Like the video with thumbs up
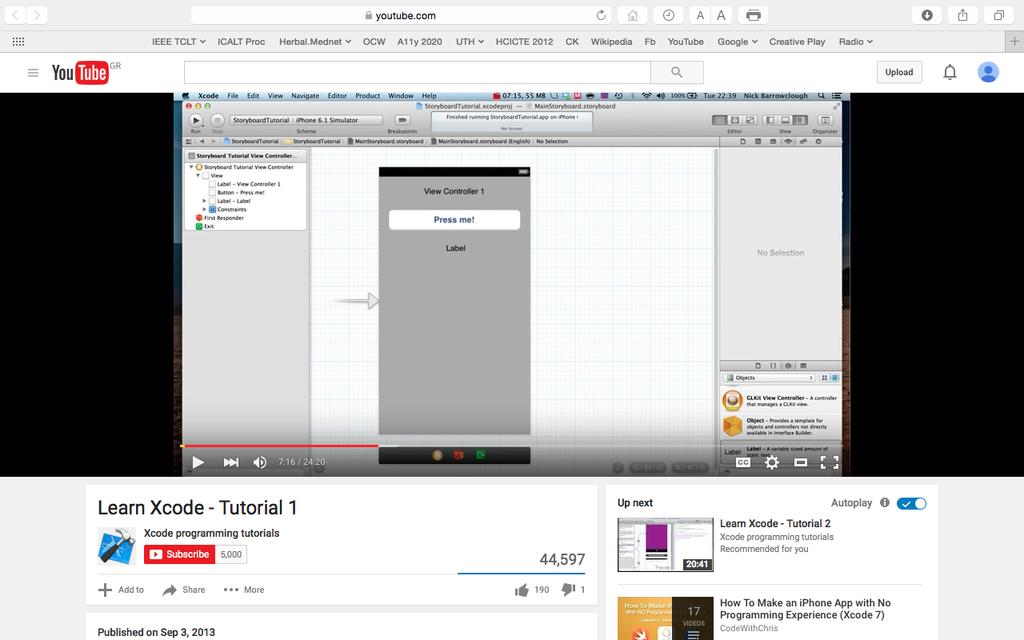 522,590
